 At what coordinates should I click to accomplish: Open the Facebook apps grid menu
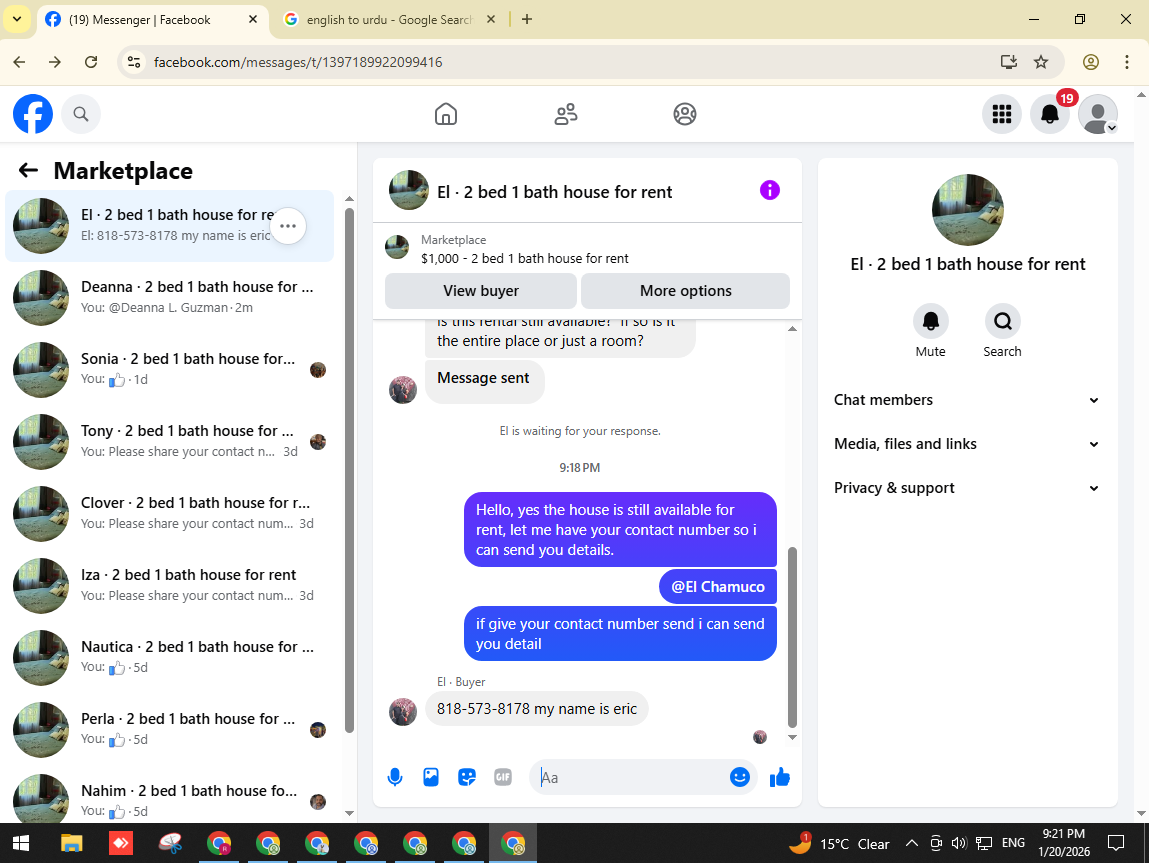1002,114
